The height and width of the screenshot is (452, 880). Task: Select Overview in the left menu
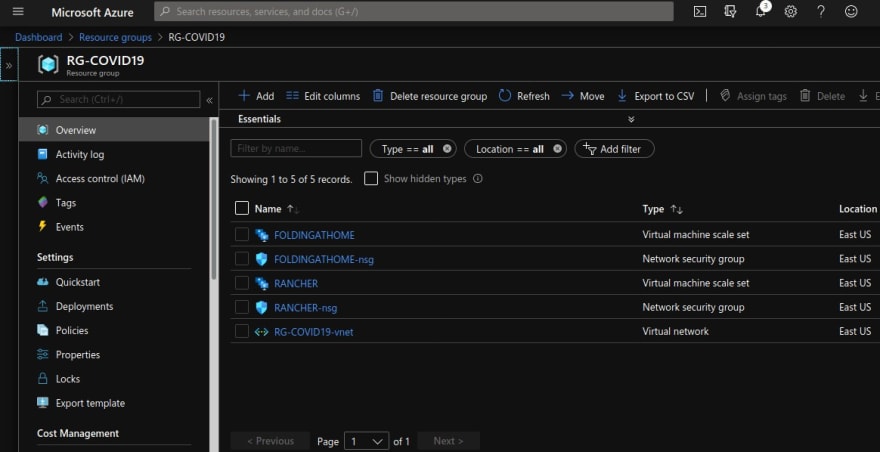pyautogui.click(x=114, y=130)
